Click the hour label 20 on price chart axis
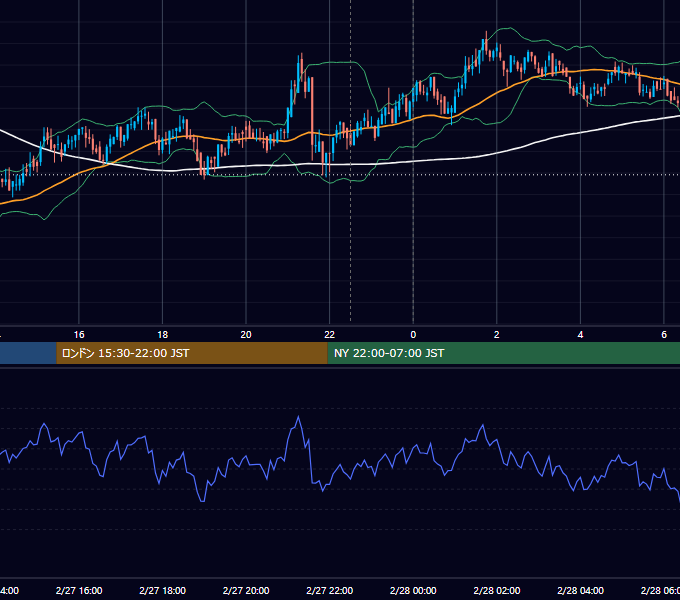This screenshot has width=680, height=600. pos(246,335)
